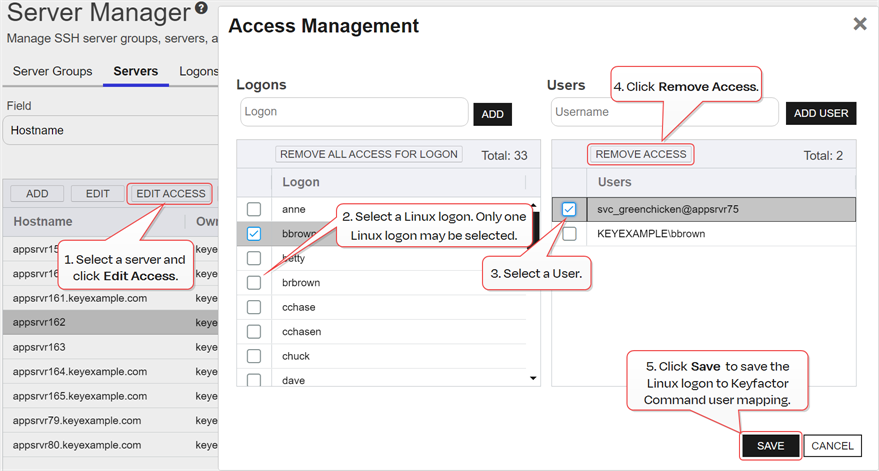
Task: Save the access management changes
Action: pos(770,446)
